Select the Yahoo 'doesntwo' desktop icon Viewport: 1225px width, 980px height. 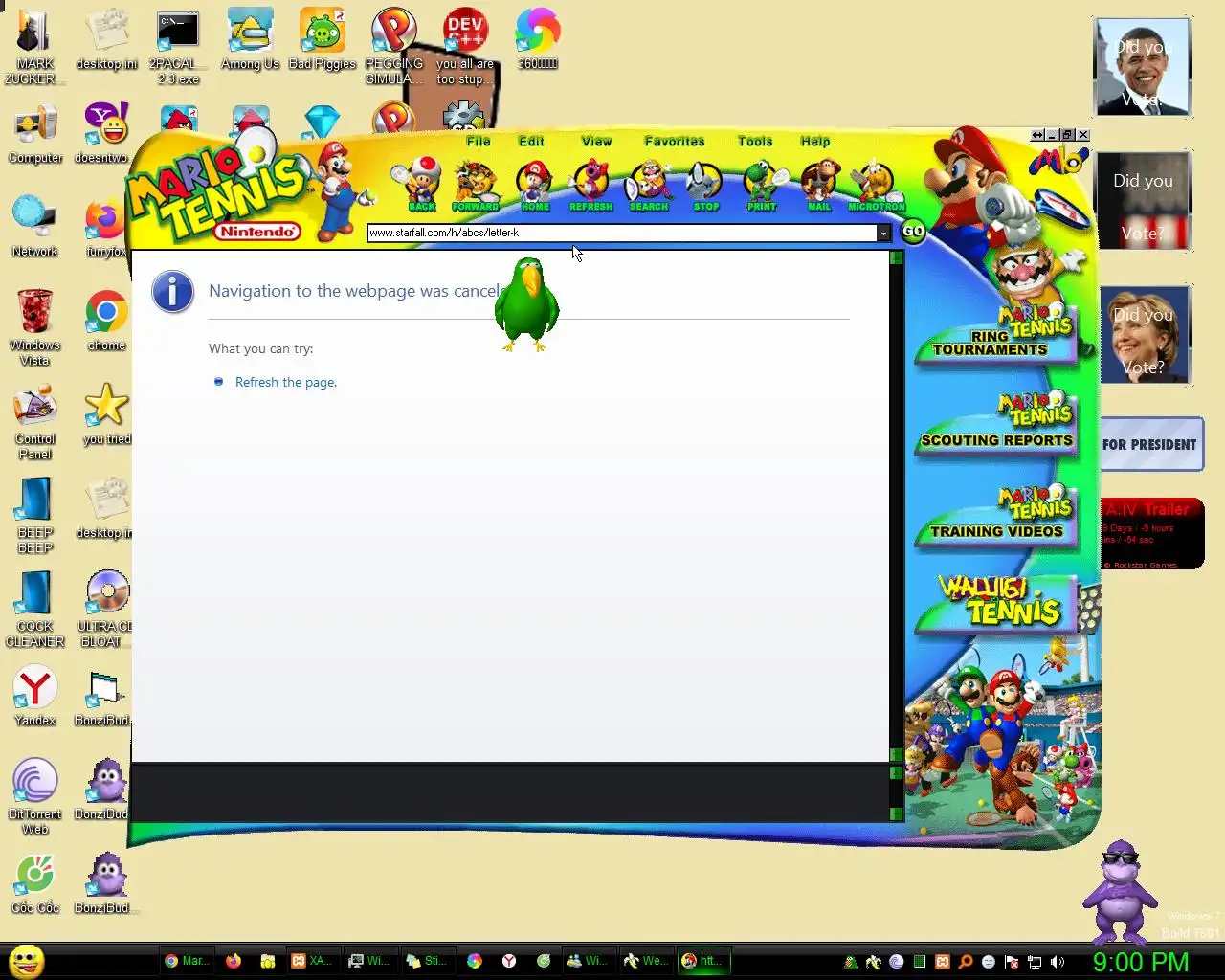[x=105, y=134]
